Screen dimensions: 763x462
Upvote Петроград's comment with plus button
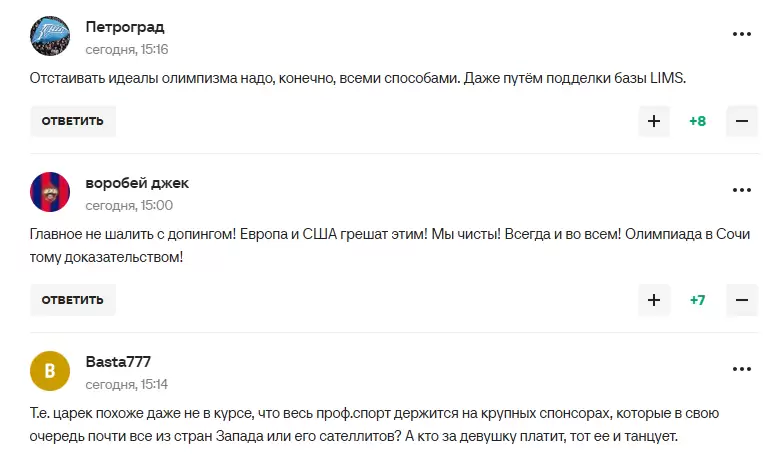[654, 121]
